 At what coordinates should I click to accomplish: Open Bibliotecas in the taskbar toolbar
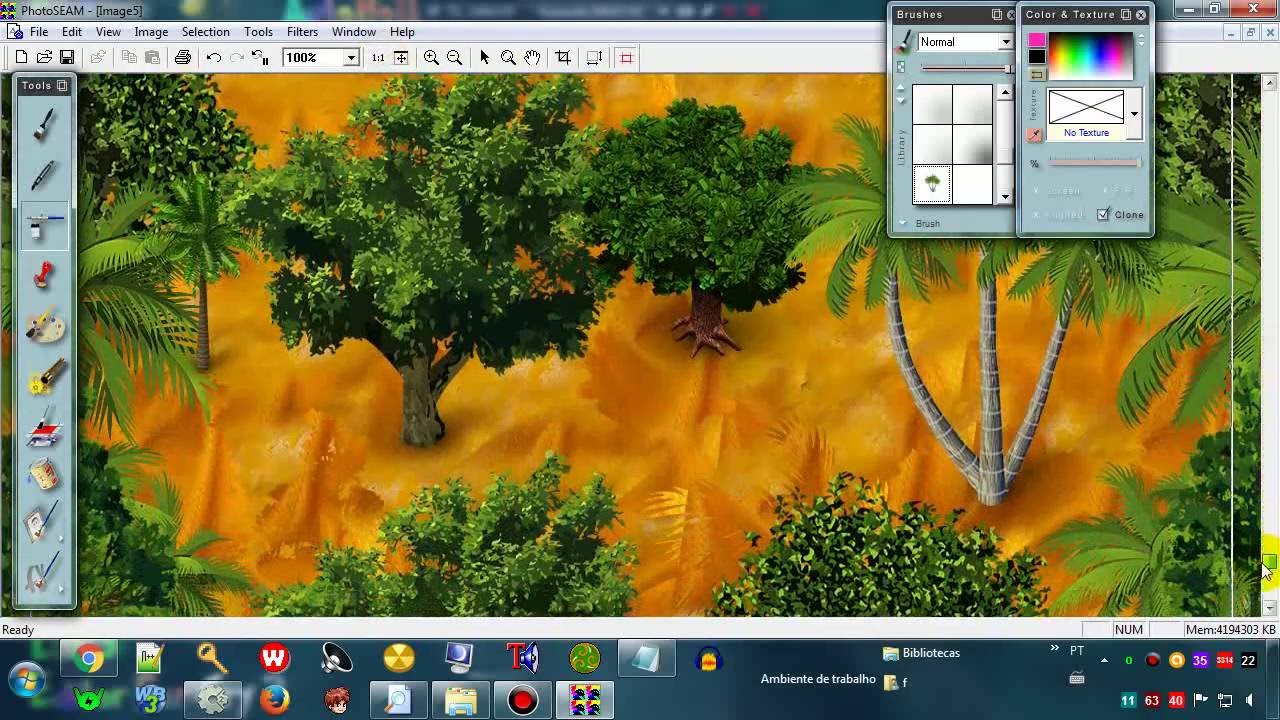[921, 653]
